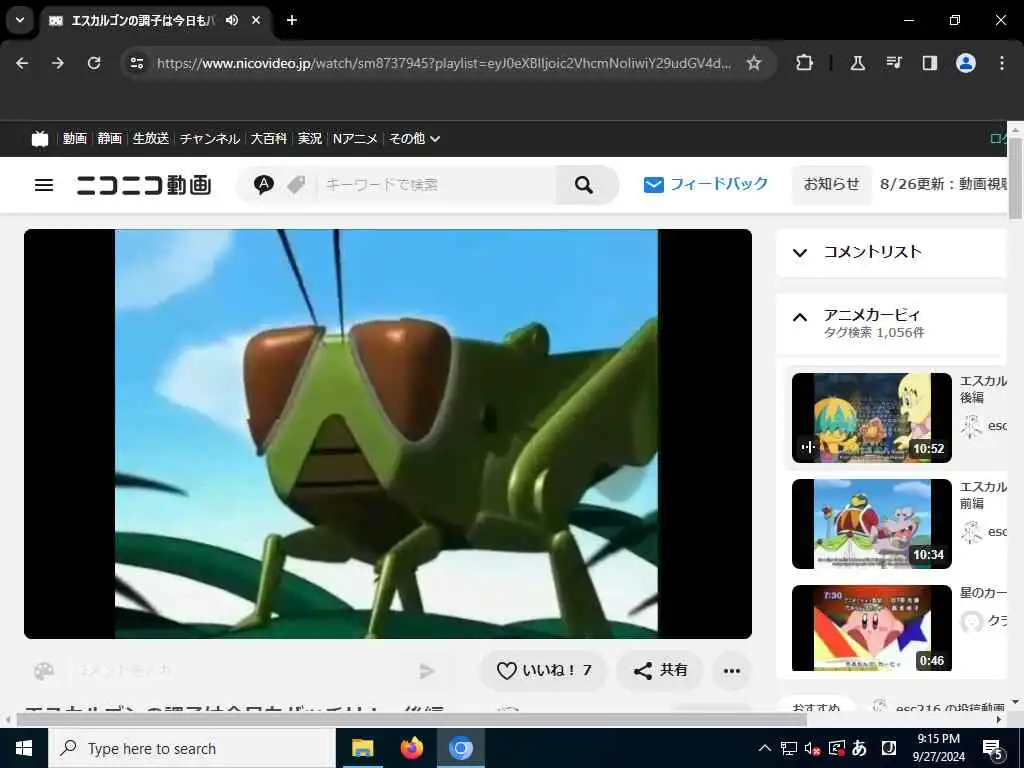Click the ニコニコ動画 logo
1024x768 pixels.
point(144,185)
